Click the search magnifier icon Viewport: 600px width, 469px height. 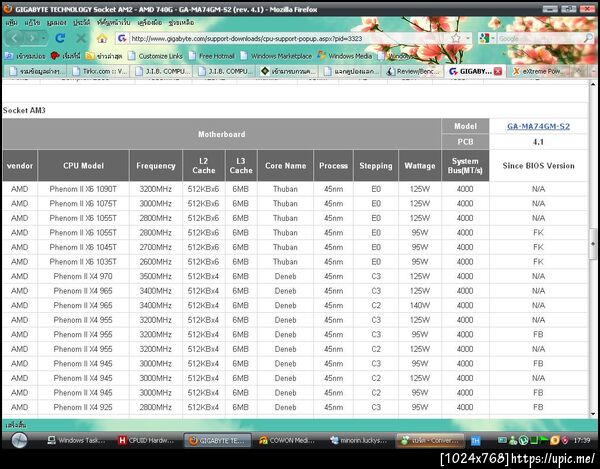[x=588, y=38]
